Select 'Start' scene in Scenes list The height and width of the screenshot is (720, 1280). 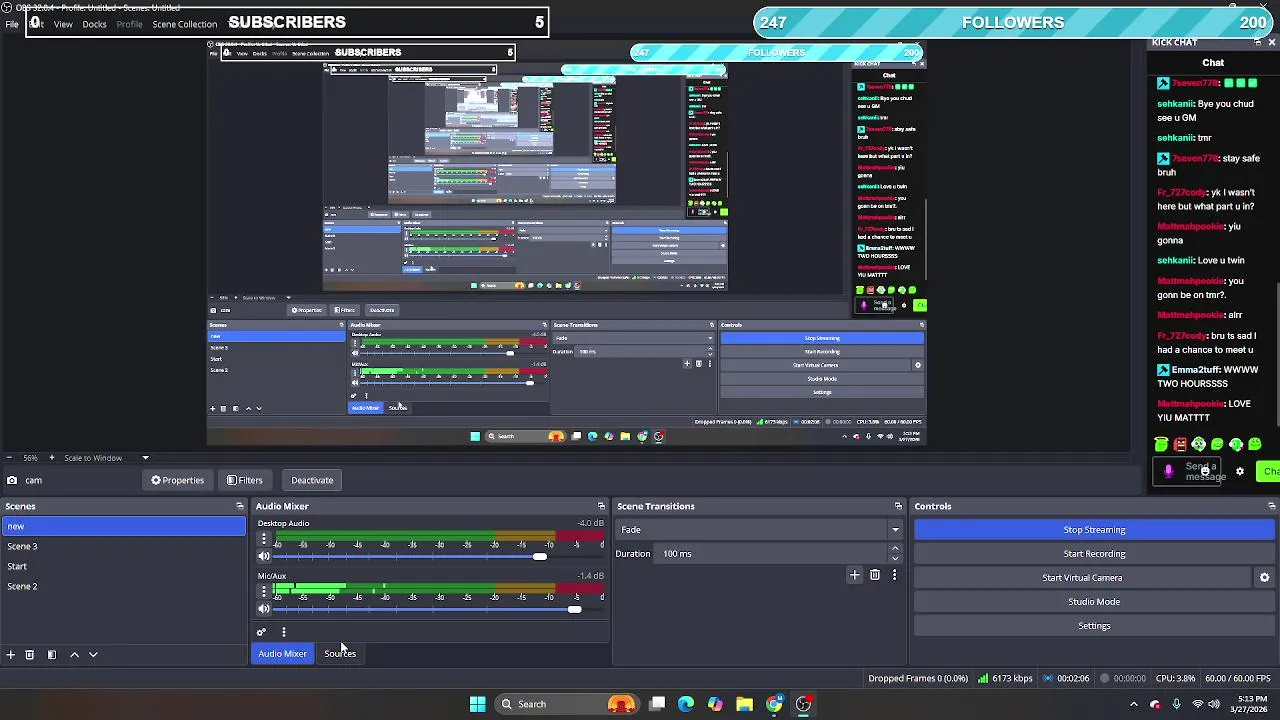[x=123, y=566]
